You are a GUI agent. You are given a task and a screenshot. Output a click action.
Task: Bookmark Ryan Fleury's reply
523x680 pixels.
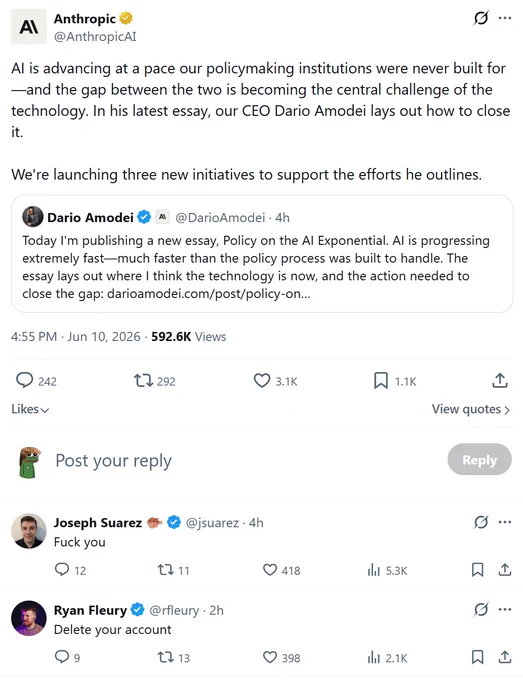[477, 657]
